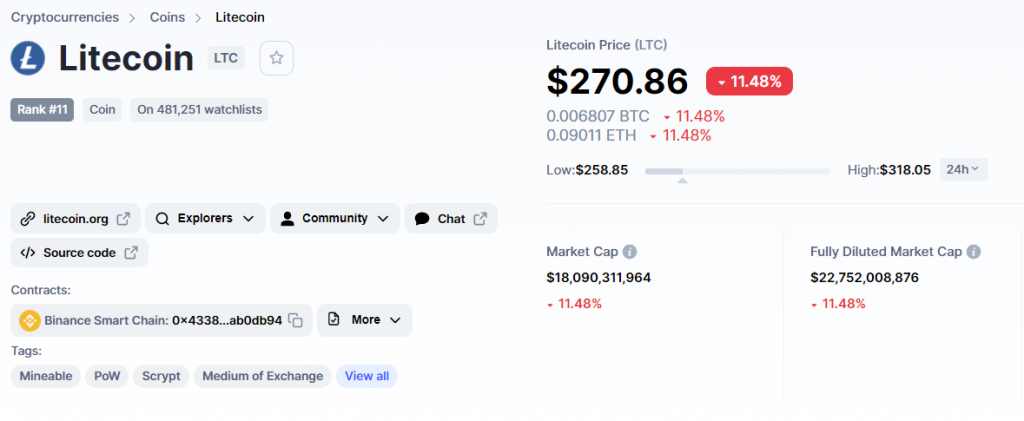Open the Chat external link
This screenshot has width=1024, height=421.
pyautogui.click(x=451, y=218)
